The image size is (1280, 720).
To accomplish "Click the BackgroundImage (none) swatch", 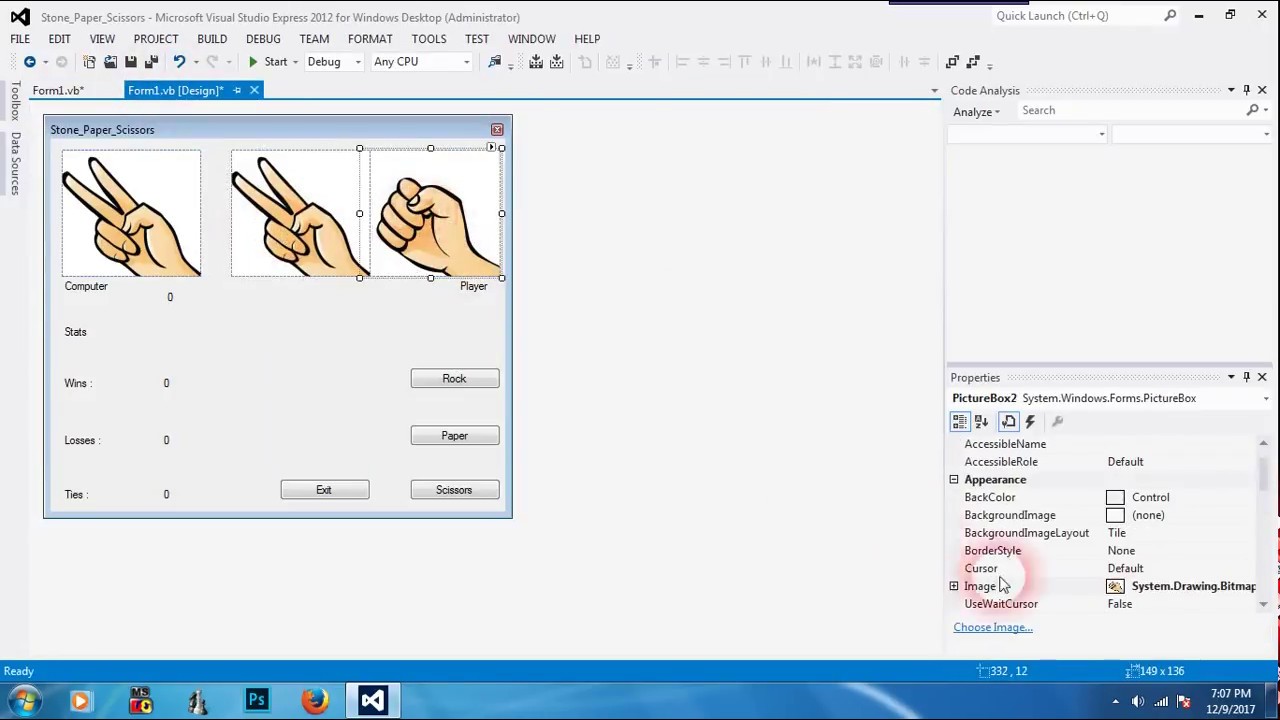I will 1115,515.
